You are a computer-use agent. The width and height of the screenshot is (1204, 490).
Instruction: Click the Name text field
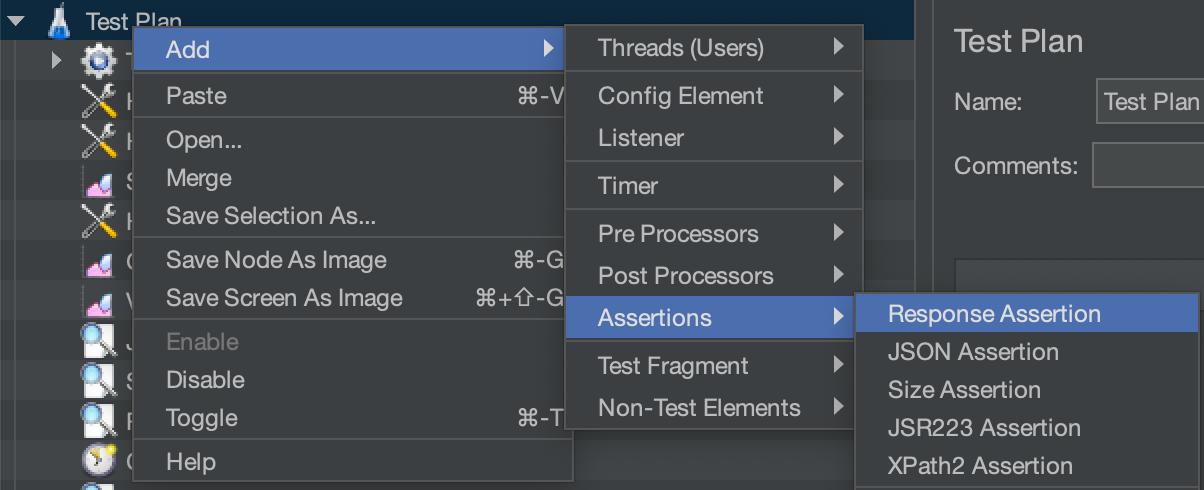point(1150,102)
